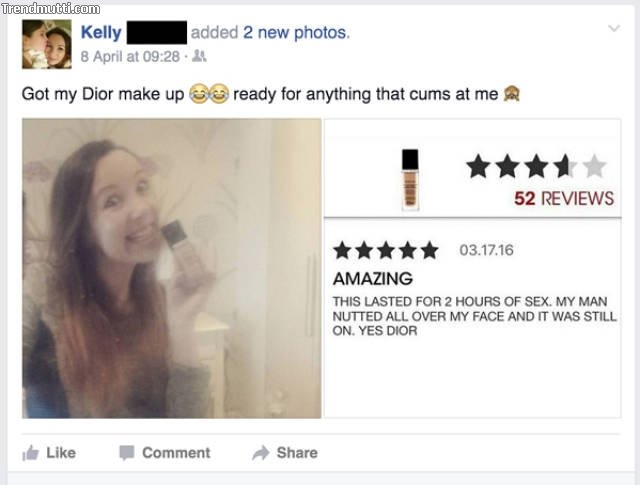The width and height of the screenshot is (640, 485).
Task: Click the friends audience icon beside timestamp
Action: pyautogui.click(x=199, y=56)
